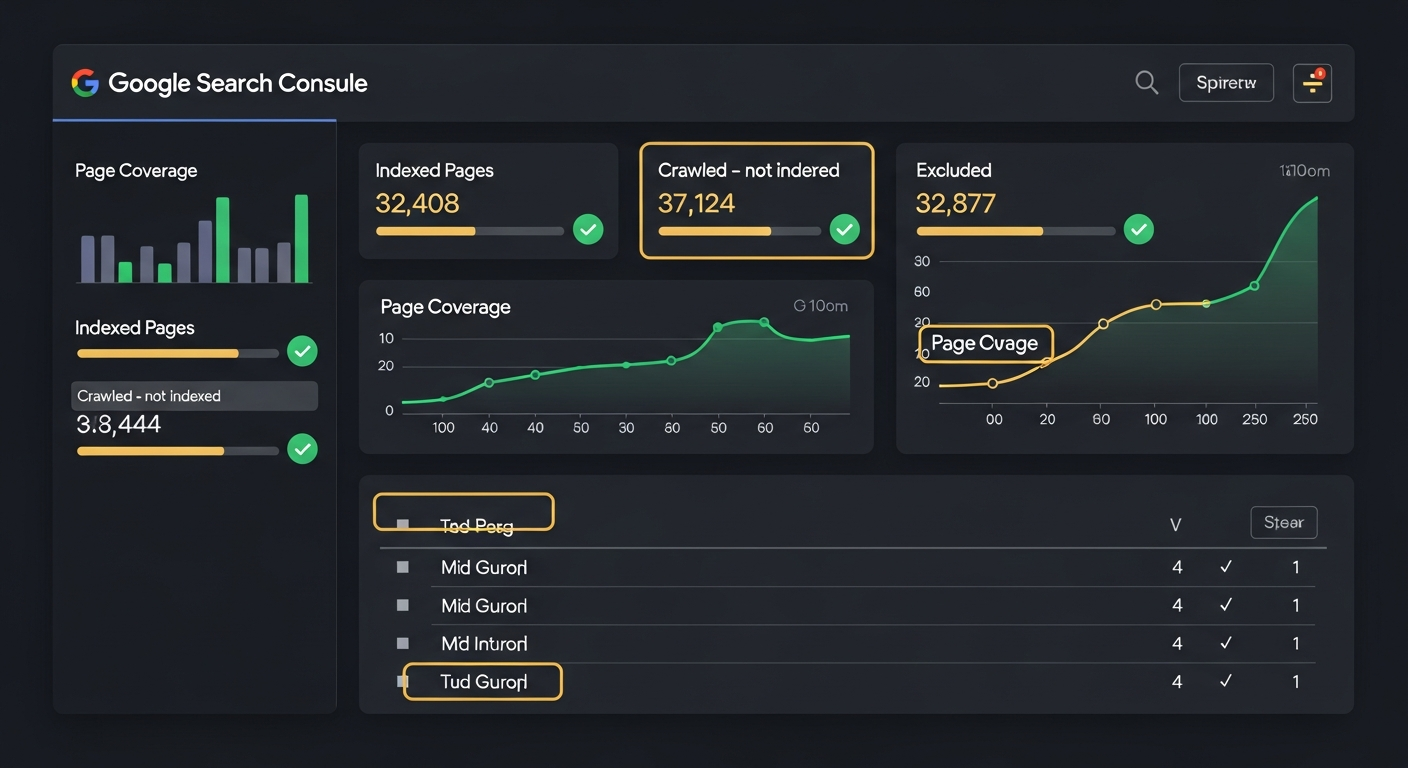The width and height of the screenshot is (1408, 768).
Task: Tick the checkbox for the M'd Inturorl row
Action: 403,643
